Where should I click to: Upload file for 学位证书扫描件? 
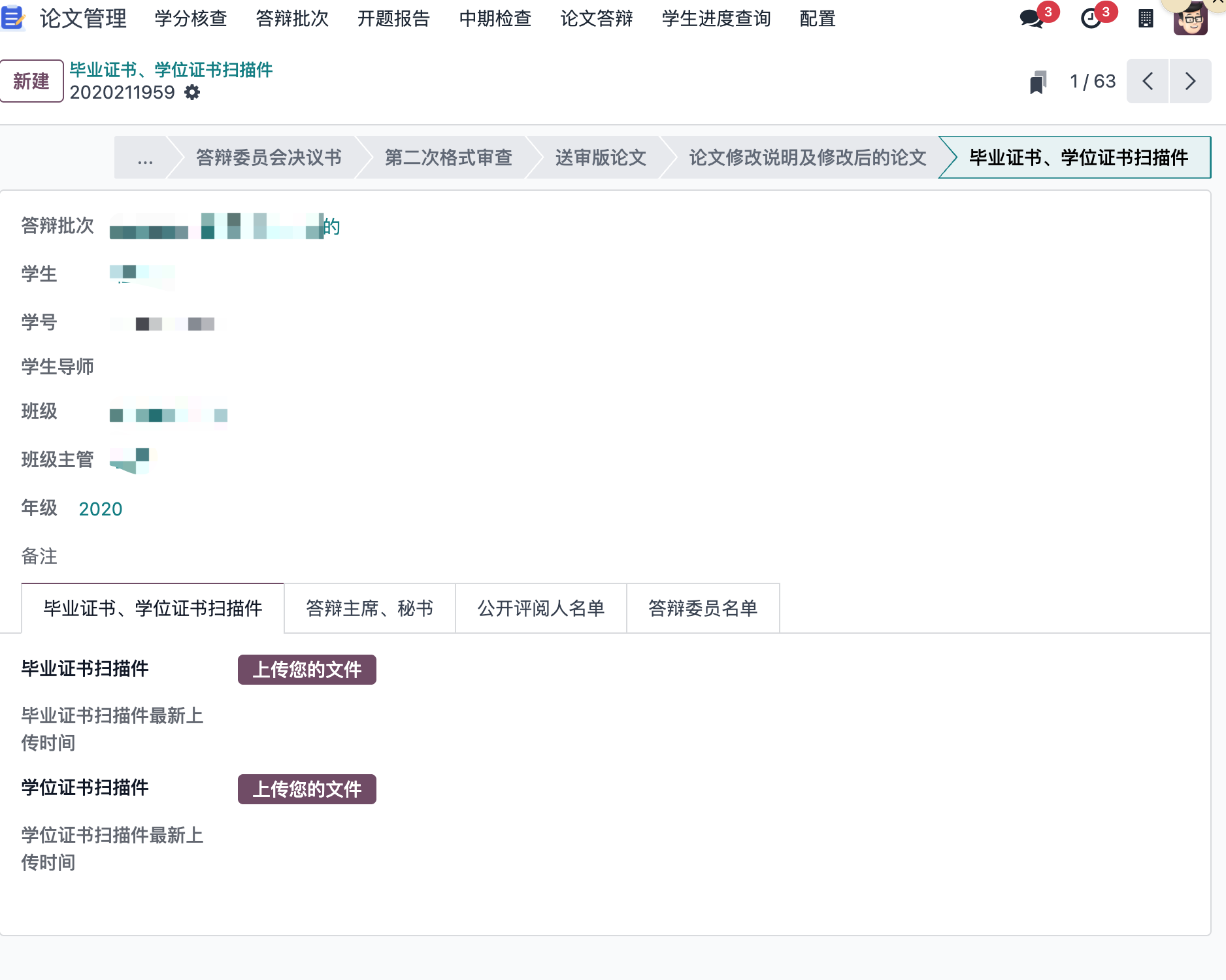click(x=306, y=789)
